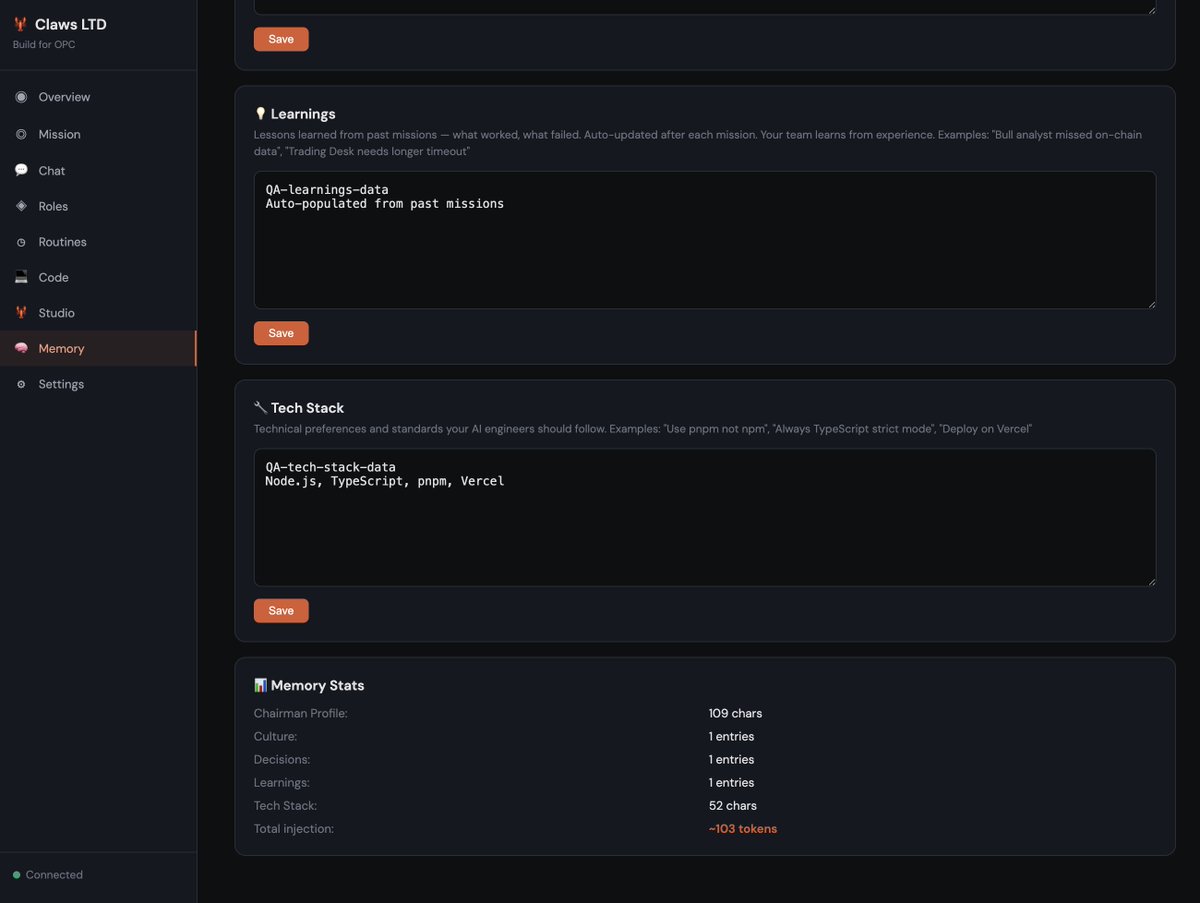
Task: Click the 'QA-tech-stack-data' line
Action: 330,467
